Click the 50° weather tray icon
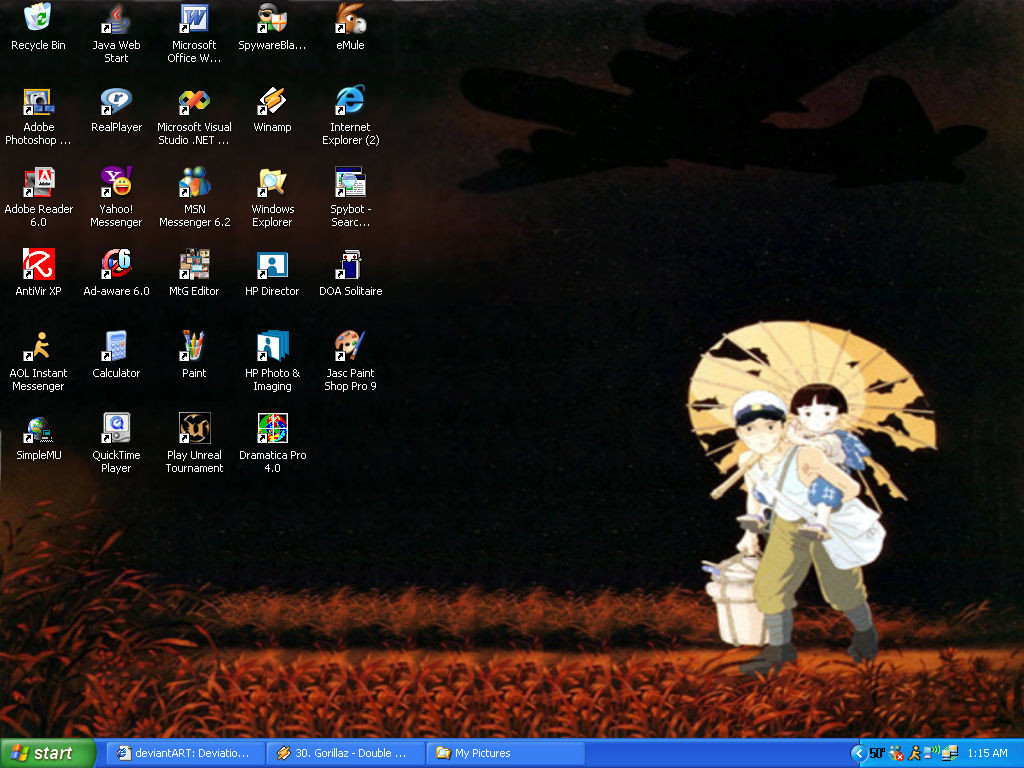 click(877, 754)
